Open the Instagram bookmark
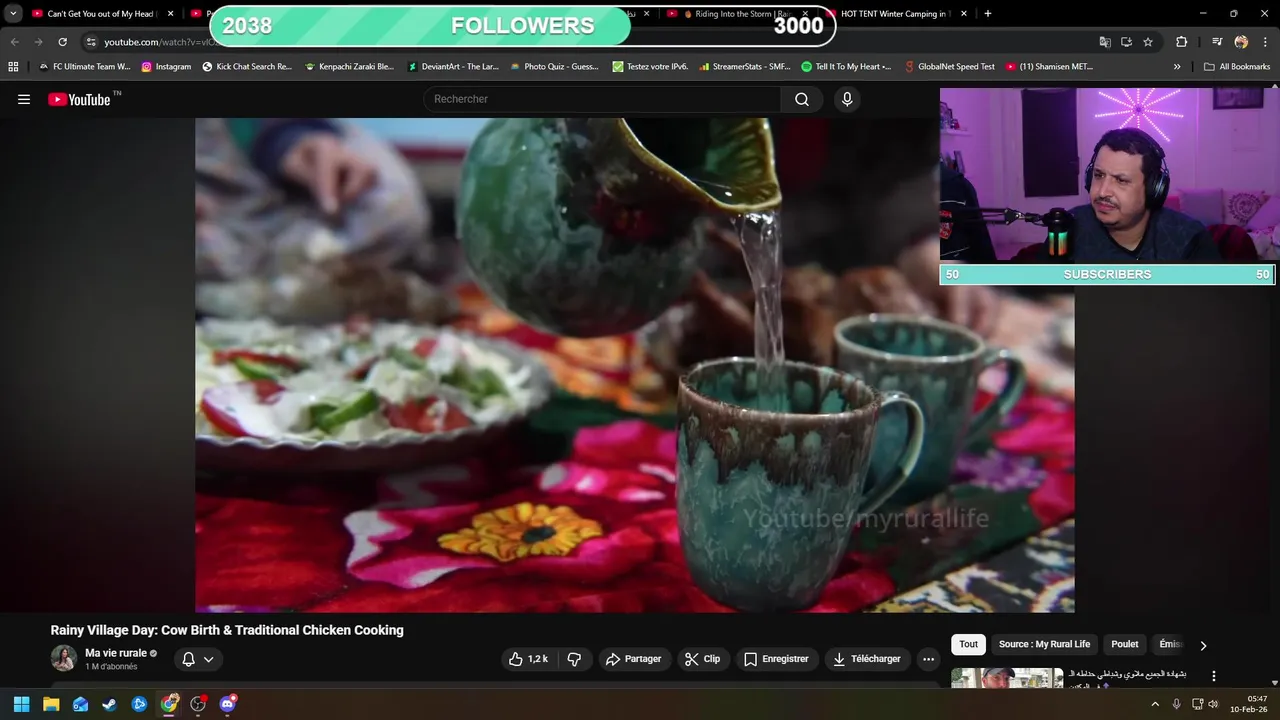Screen dimensions: 1280x720 tap(166, 67)
